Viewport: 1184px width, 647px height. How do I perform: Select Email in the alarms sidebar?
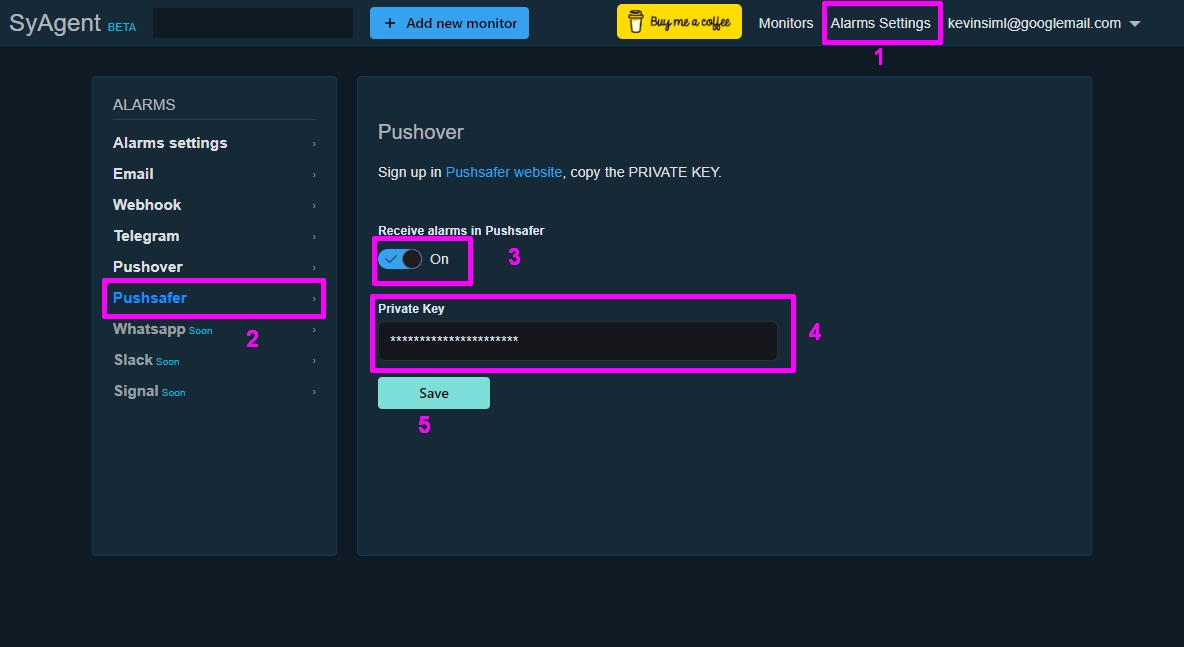pos(214,174)
